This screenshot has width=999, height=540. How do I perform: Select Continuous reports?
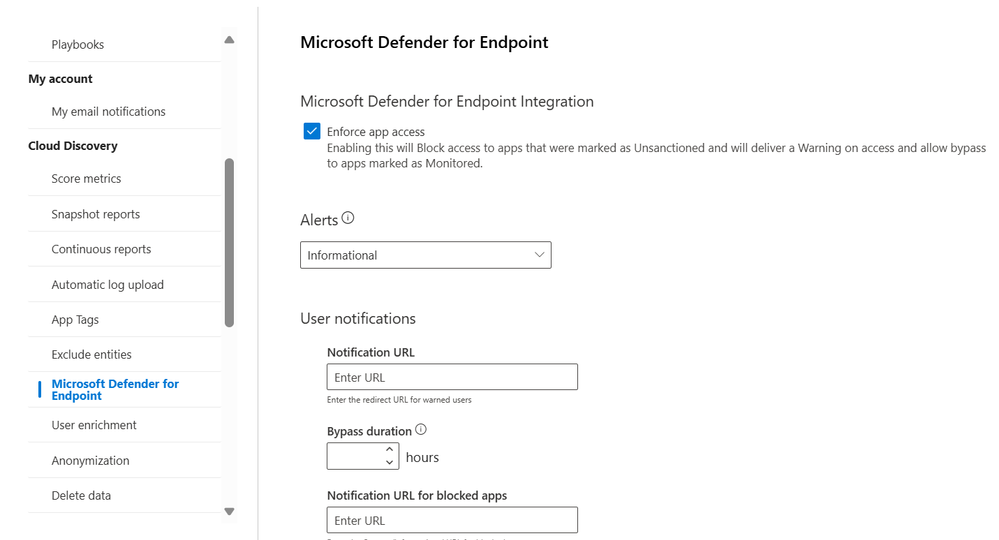(x=101, y=249)
